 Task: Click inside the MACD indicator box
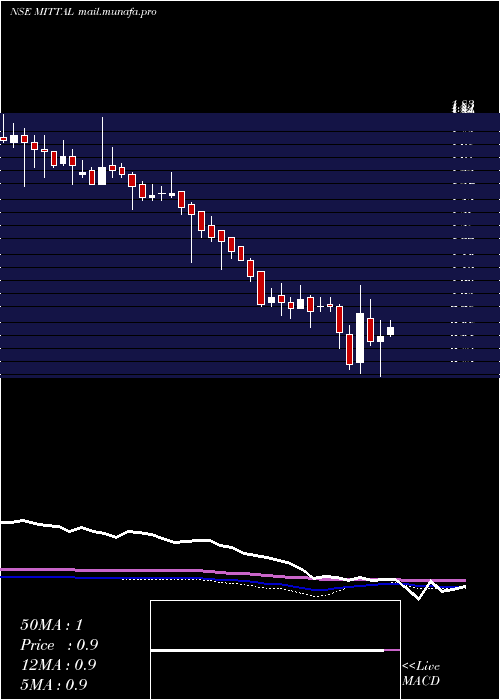point(275,650)
